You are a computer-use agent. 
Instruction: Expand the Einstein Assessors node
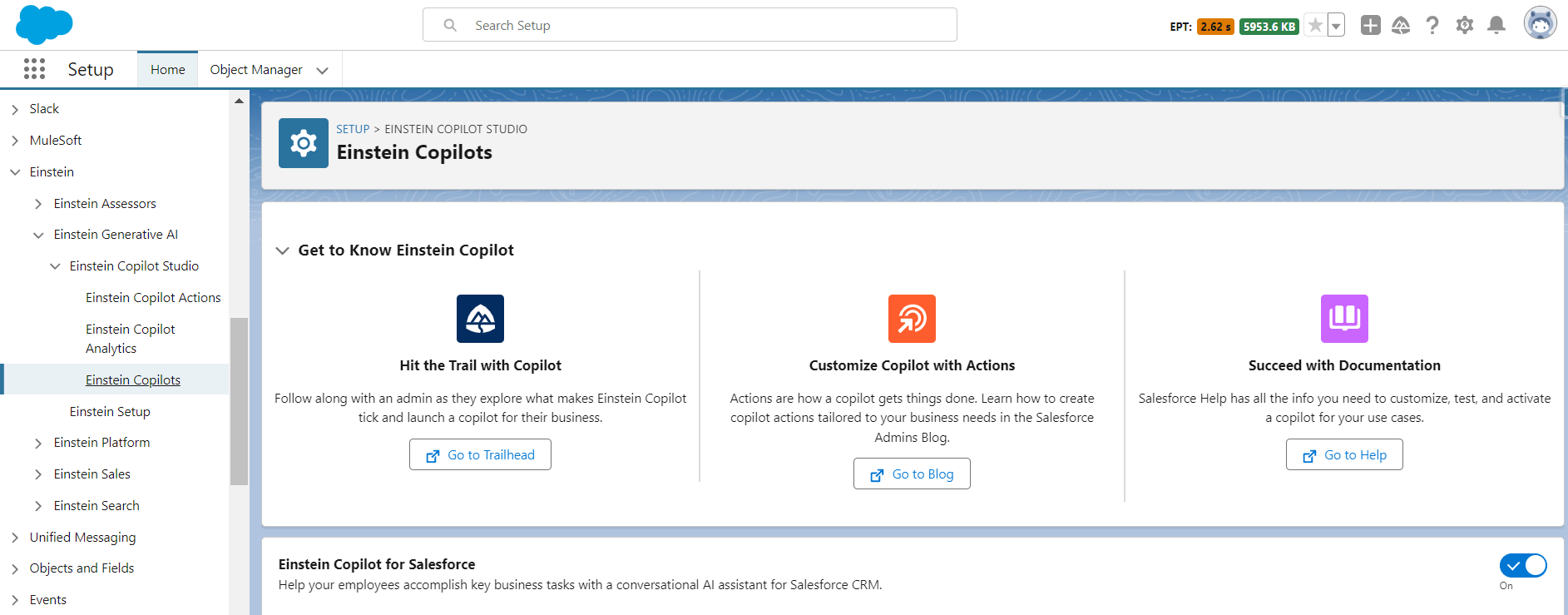[38, 204]
